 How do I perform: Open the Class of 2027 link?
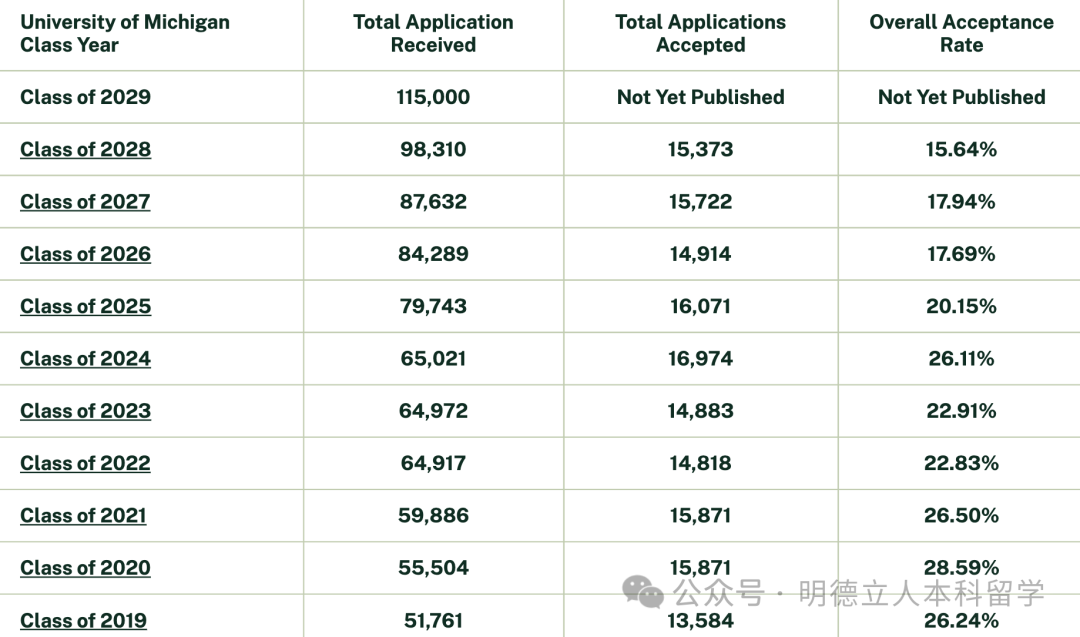pos(85,202)
